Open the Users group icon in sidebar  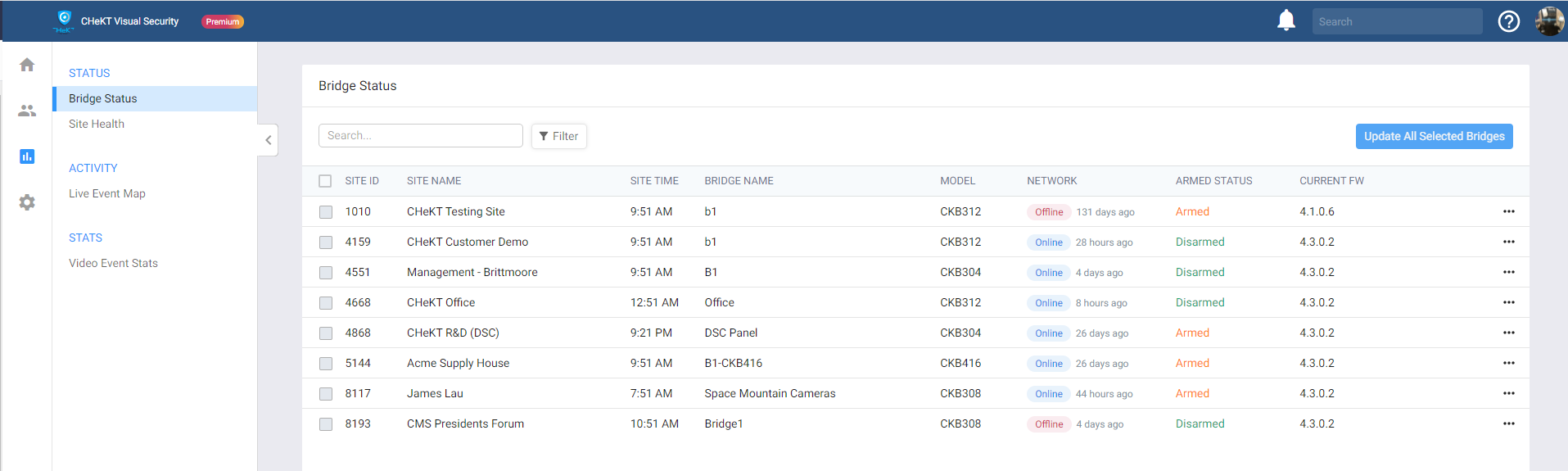click(x=27, y=111)
